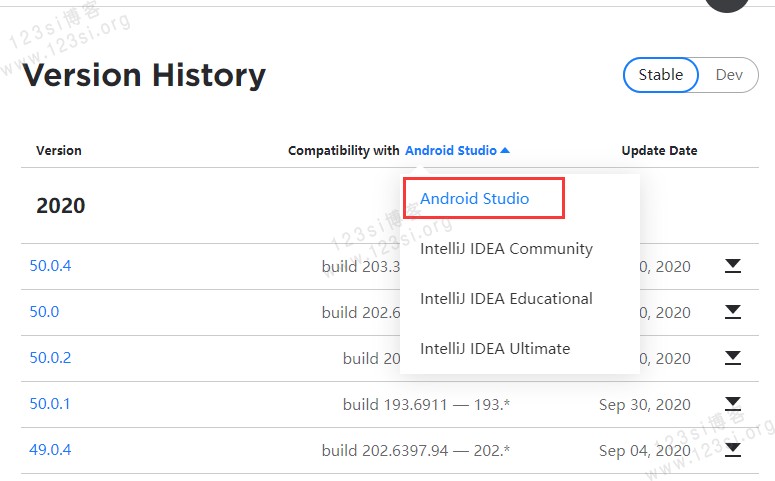Click download icon for version 50.0
This screenshot has width=775, height=481.
click(x=733, y=312)
